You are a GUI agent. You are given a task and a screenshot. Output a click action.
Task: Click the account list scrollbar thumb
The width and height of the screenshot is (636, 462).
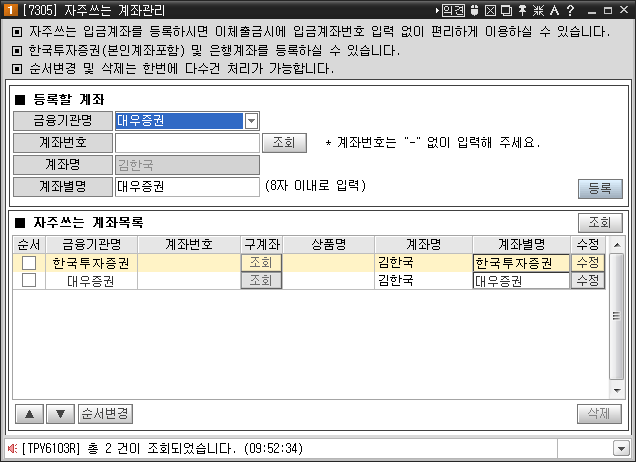tap(617, 316)
